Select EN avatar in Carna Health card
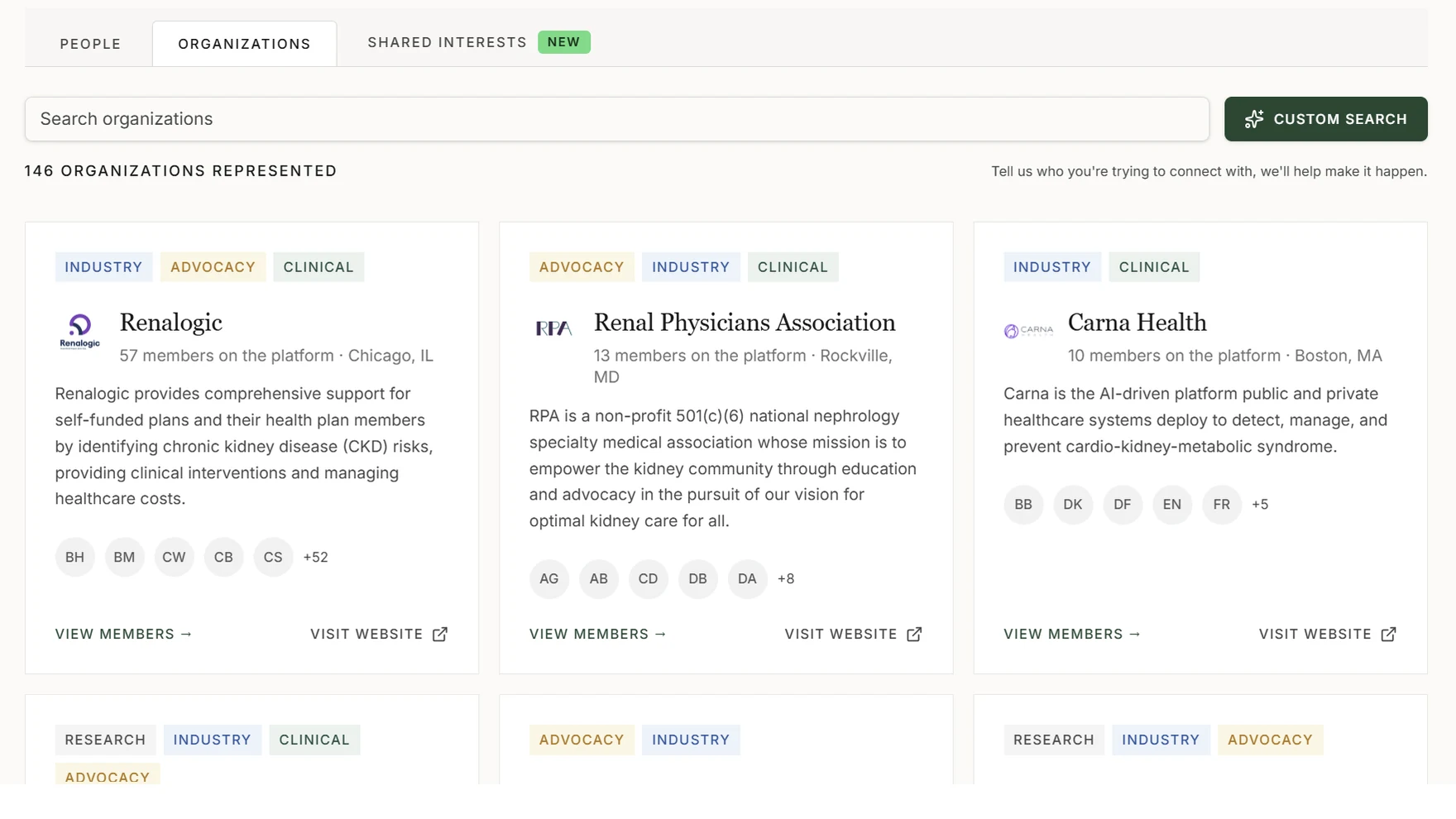 (x=1172, y=505)
